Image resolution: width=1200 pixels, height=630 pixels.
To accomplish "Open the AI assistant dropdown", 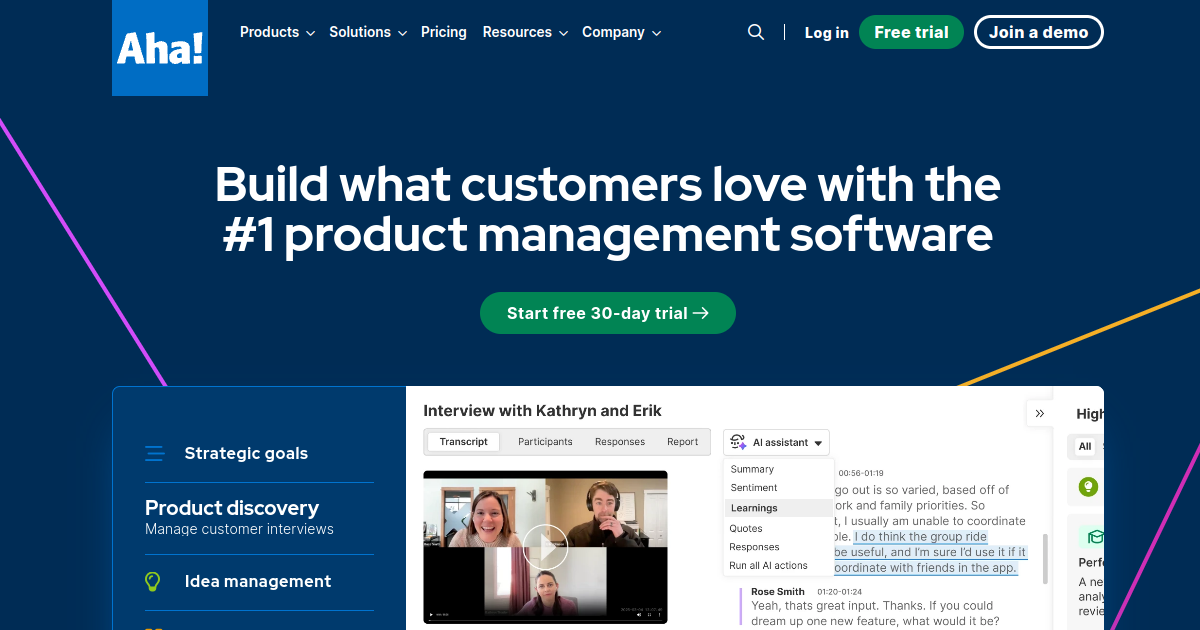I will (776, 442).
